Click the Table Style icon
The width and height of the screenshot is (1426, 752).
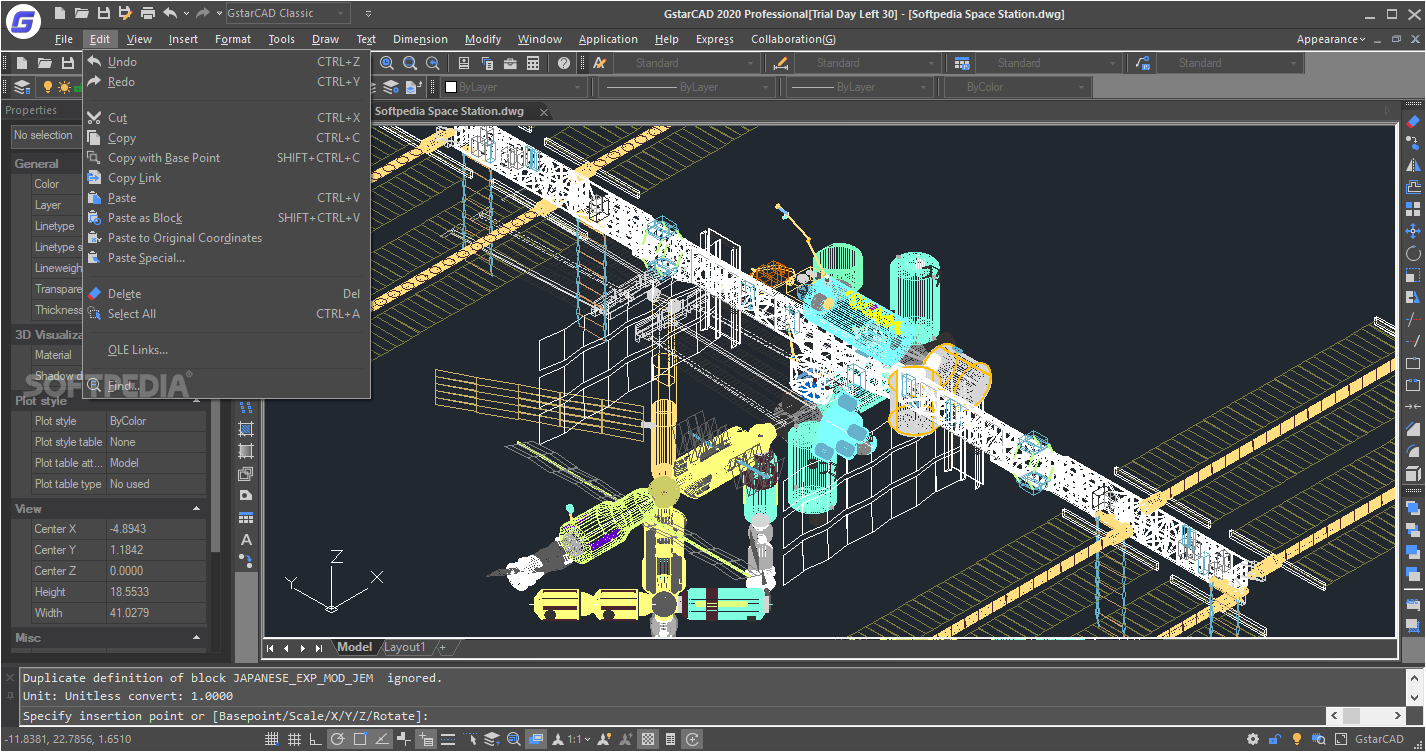pyautogui.click(x=962, y=63)
